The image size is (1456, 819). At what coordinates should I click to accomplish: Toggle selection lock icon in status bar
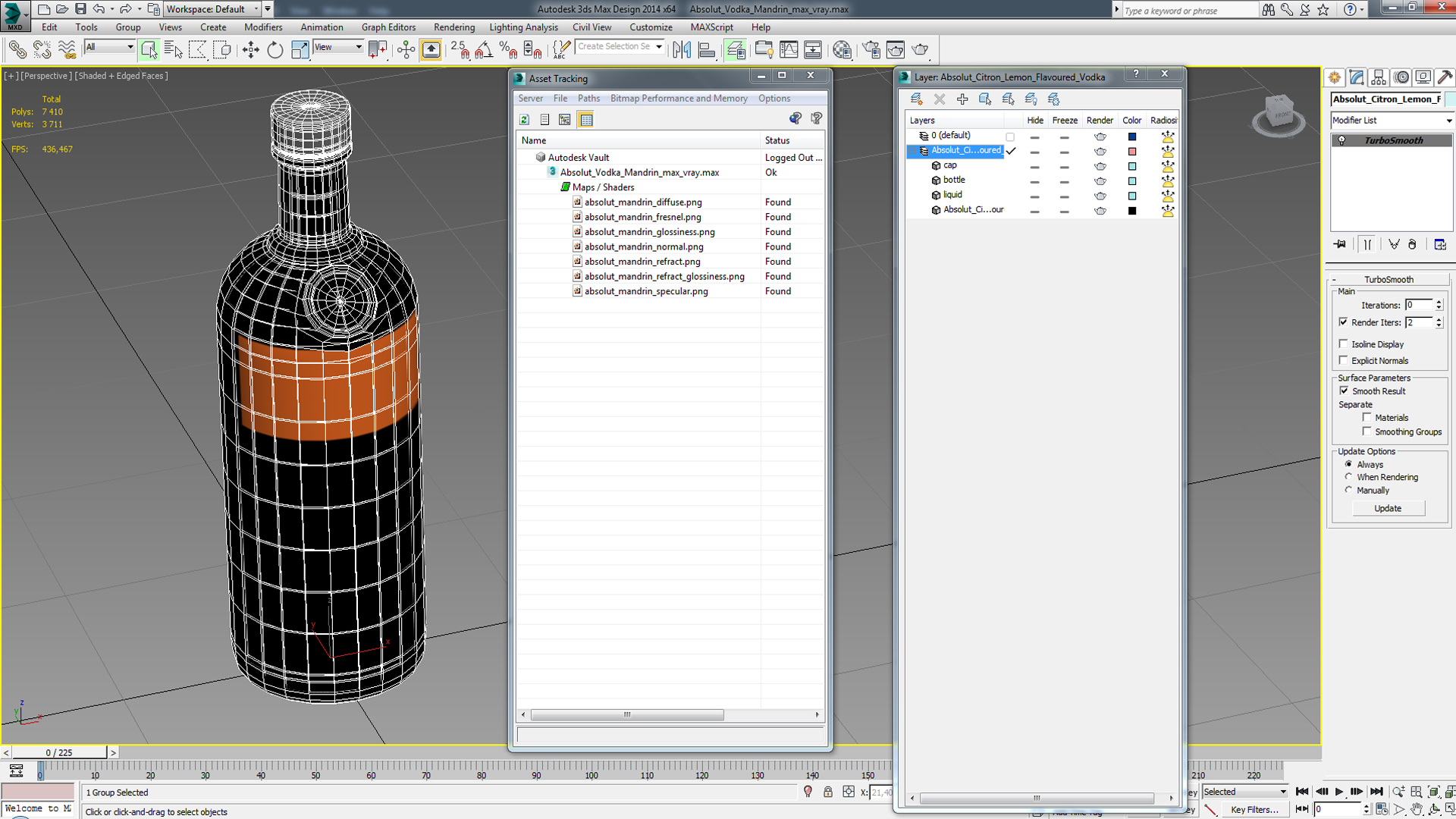(x=827, y=792)
